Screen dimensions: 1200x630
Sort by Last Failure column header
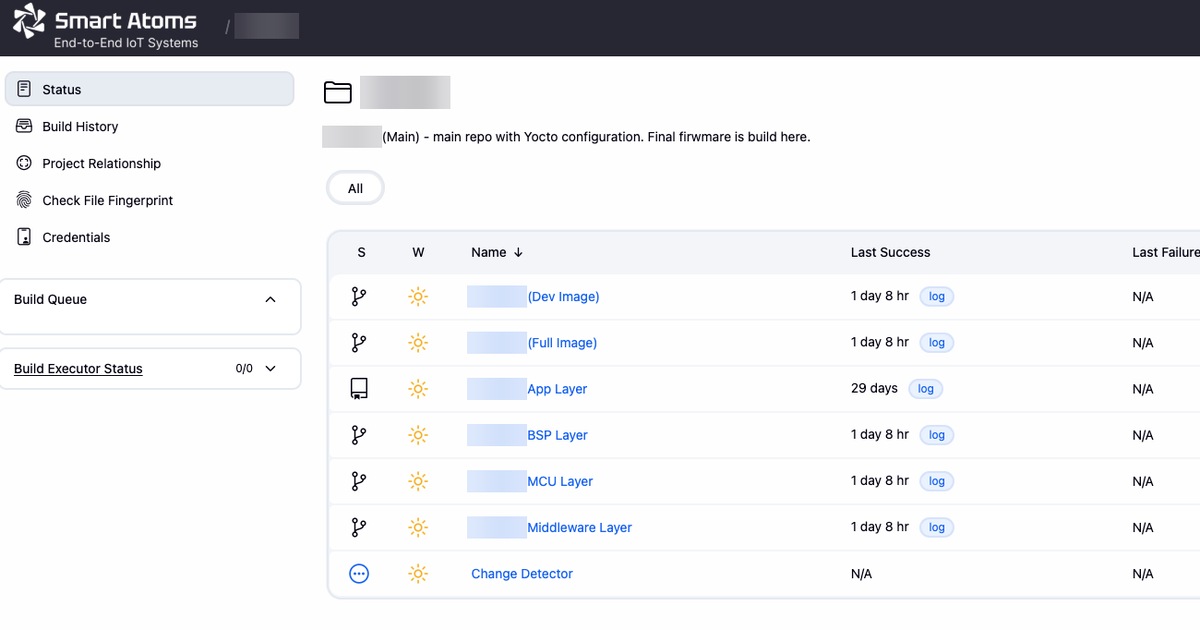coord(1166,252)
